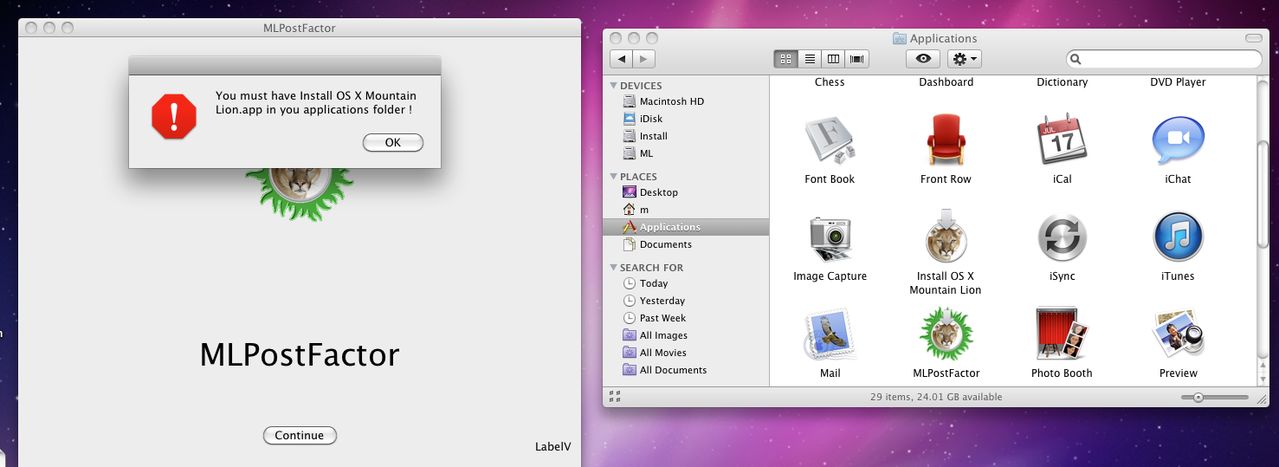The height and width of the screenshot is (467, 1279).
Task: Select the Image Capture camera icon
Action: 830,238
